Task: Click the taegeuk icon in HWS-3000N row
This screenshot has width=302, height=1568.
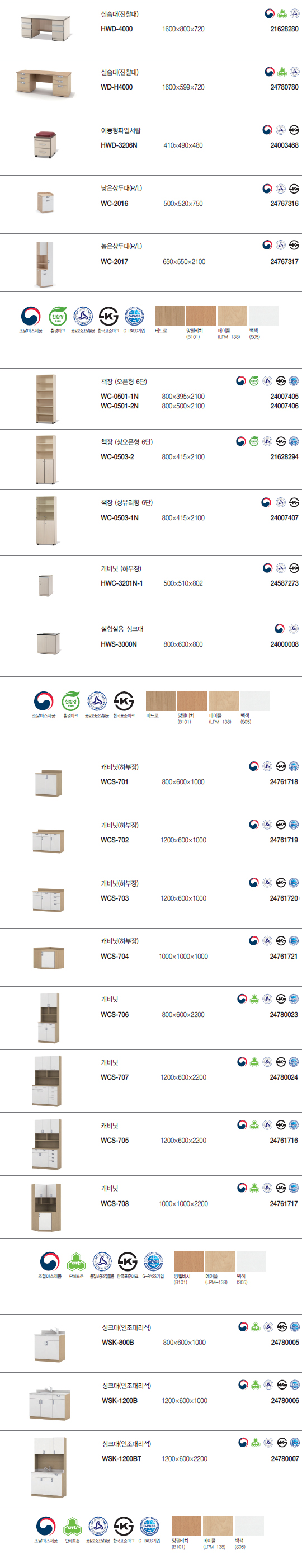Action: 280,629
